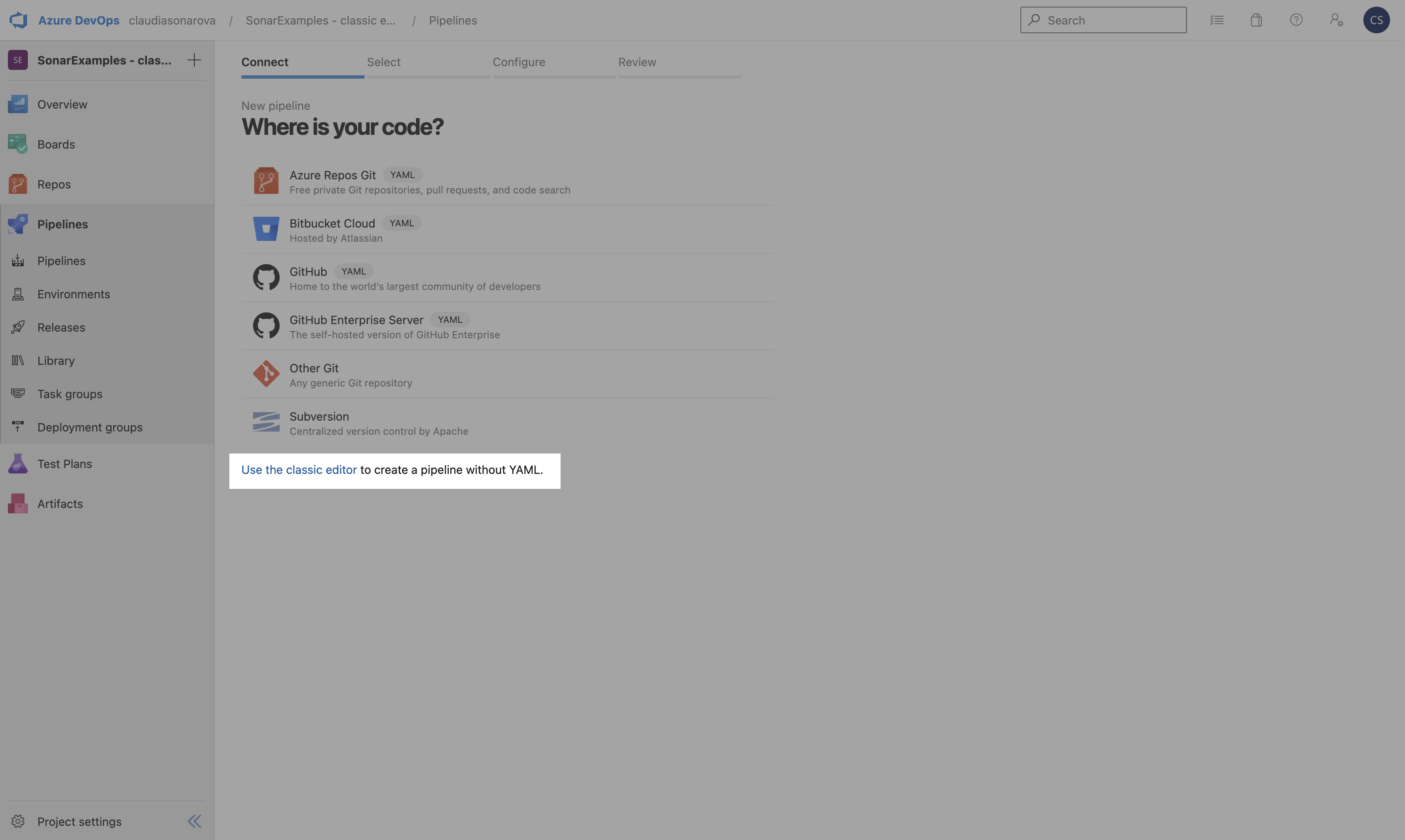Click the Search input field
Screen dimensions: 1405x840
click(x=1103, y=20)
